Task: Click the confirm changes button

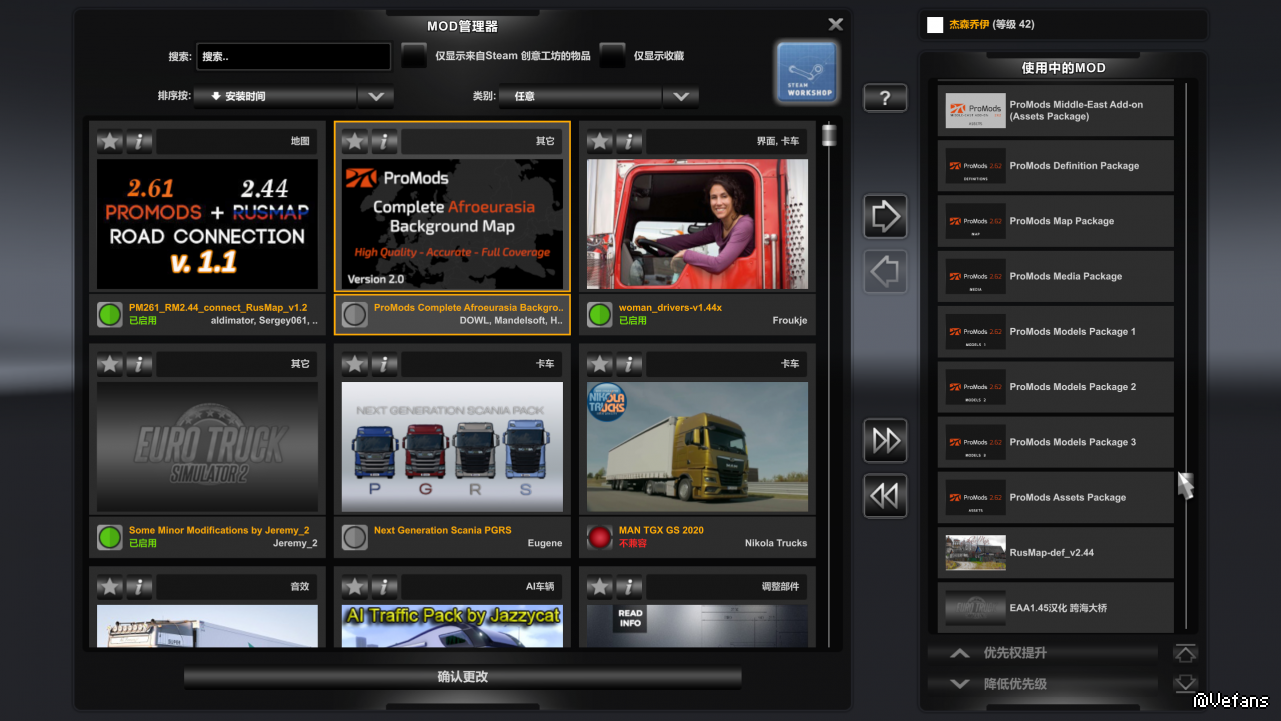Action: tap(462, 677)
